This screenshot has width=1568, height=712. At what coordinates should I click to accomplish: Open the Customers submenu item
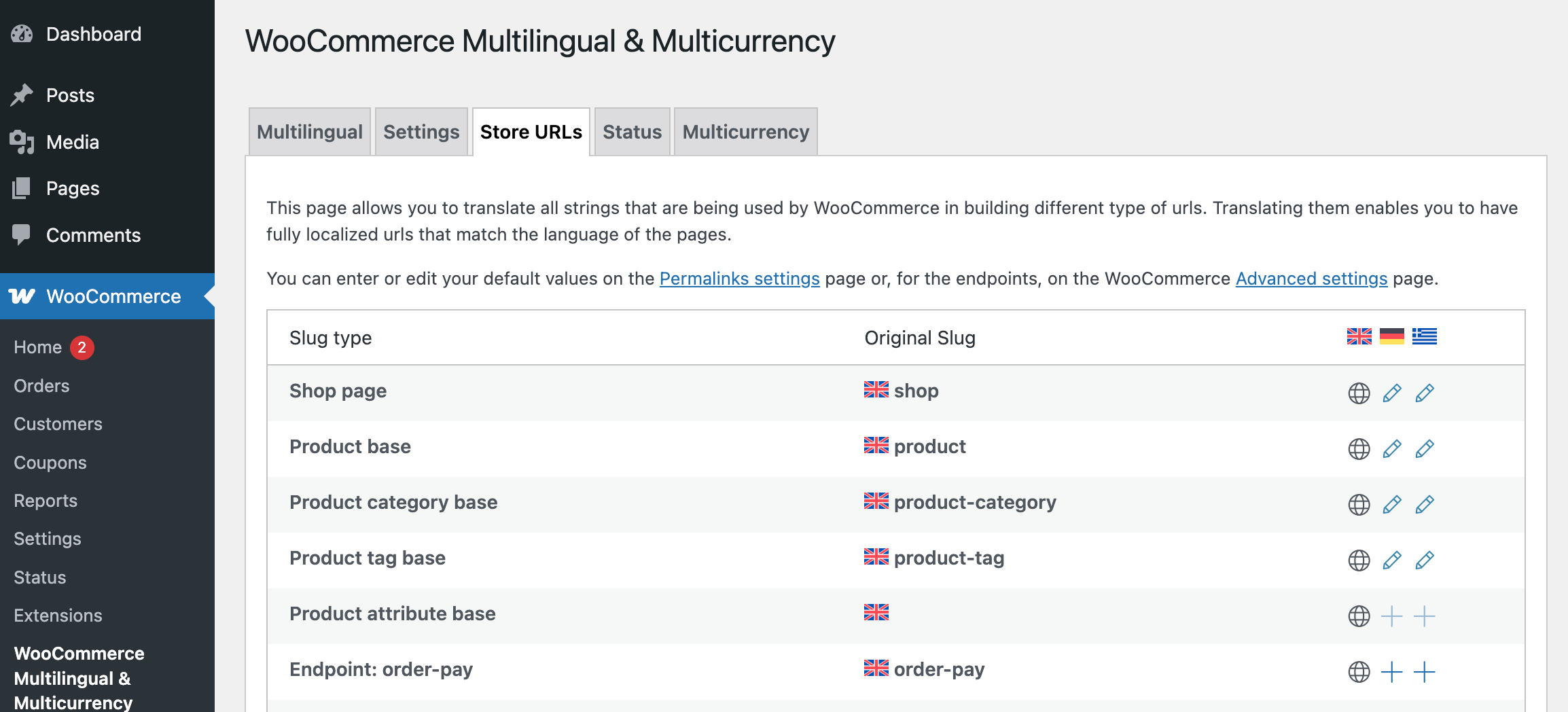[x=58, y=424]
